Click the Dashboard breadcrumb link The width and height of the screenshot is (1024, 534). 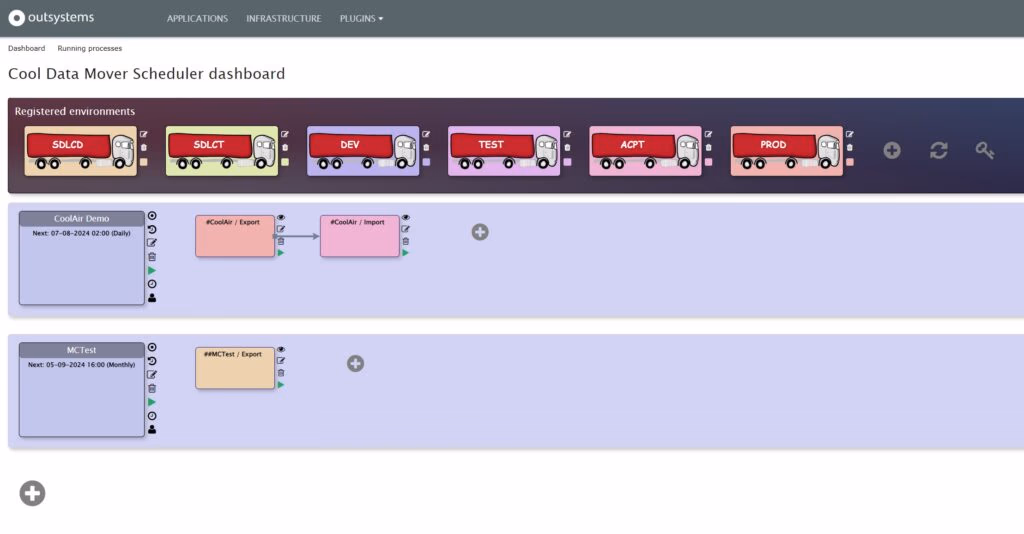tap(27, 48)
